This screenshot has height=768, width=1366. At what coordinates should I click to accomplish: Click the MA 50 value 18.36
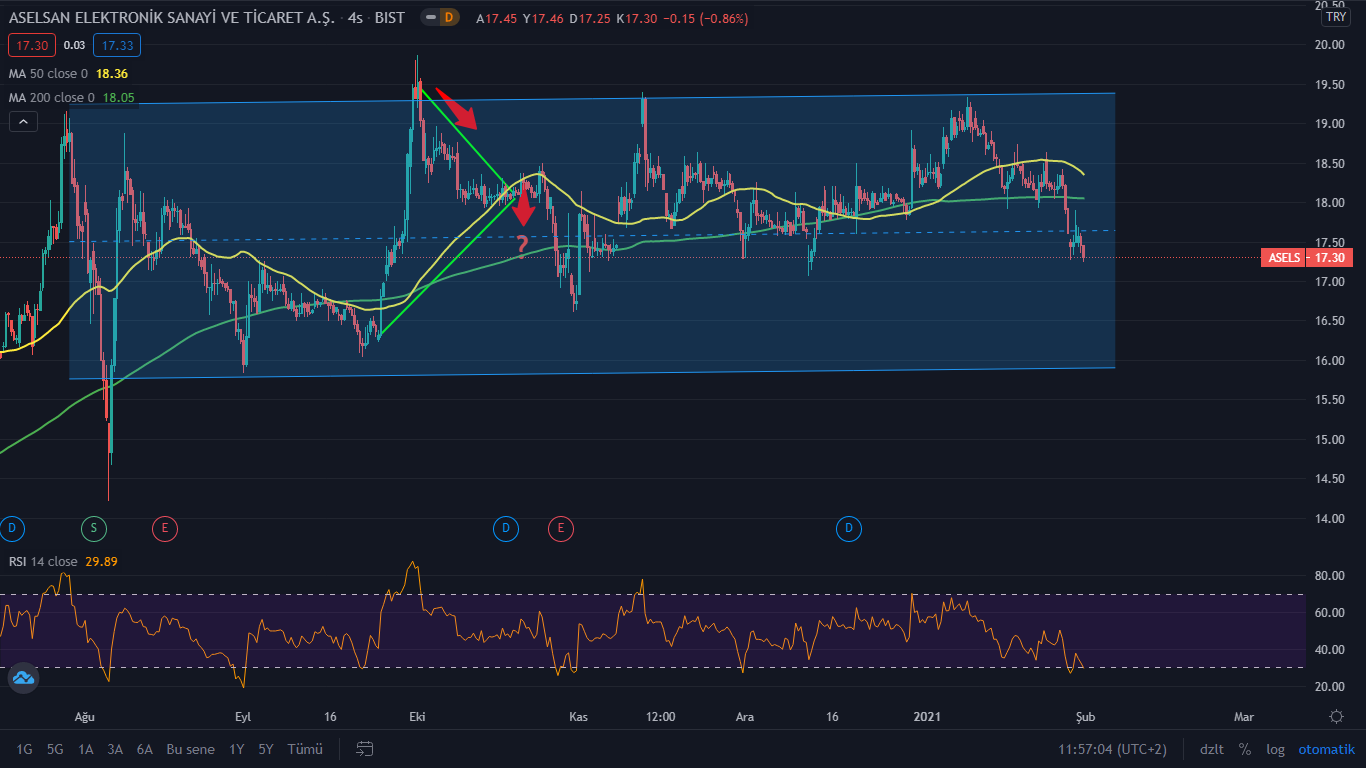pos(112,73)
